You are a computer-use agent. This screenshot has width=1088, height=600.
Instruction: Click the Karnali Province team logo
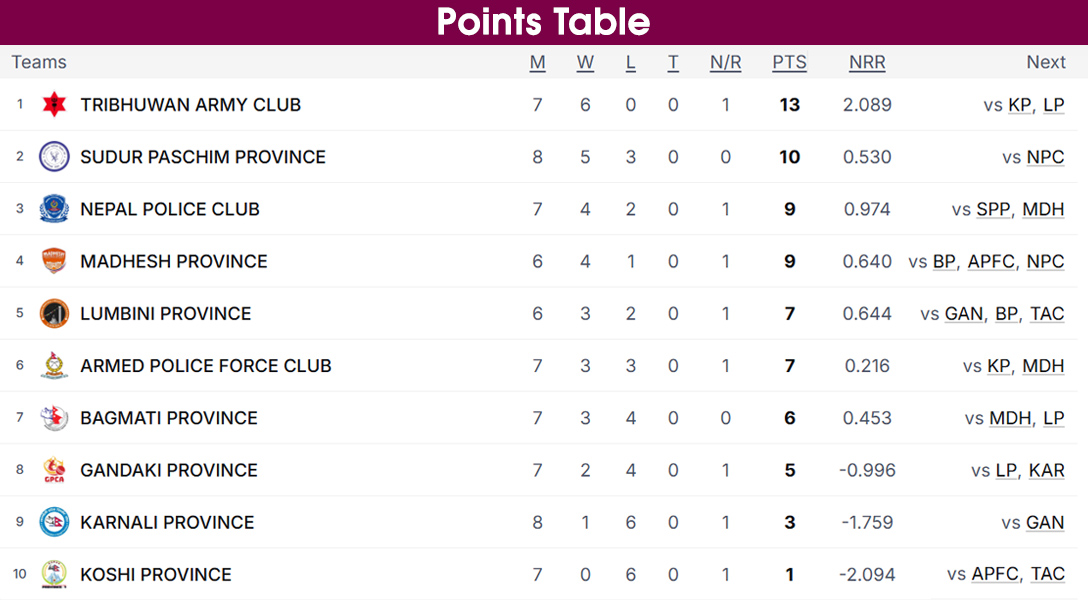coord(54,522)
